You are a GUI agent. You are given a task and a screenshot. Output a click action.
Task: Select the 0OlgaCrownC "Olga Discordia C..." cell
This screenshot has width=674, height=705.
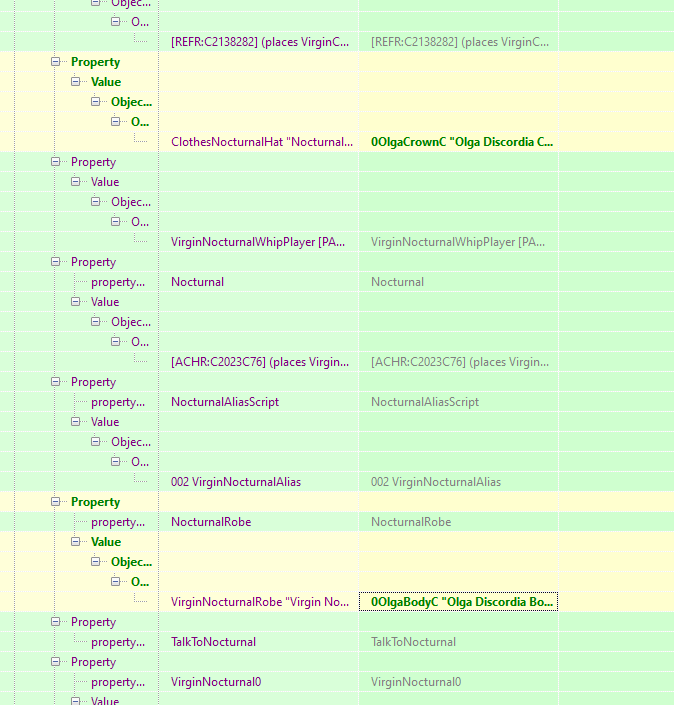pyautogui.click(x=458, y=142)
